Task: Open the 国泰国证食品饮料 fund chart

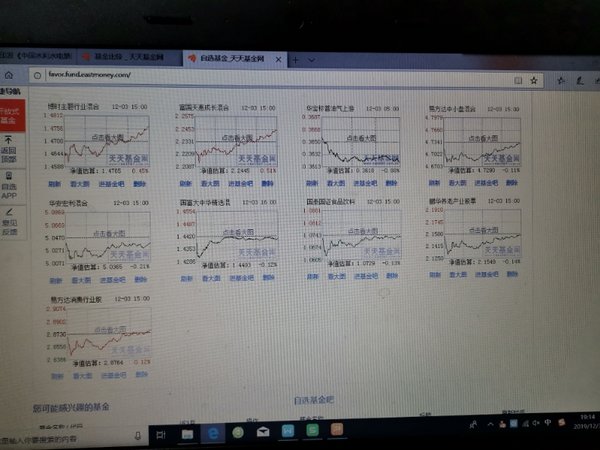Action: 362,235
